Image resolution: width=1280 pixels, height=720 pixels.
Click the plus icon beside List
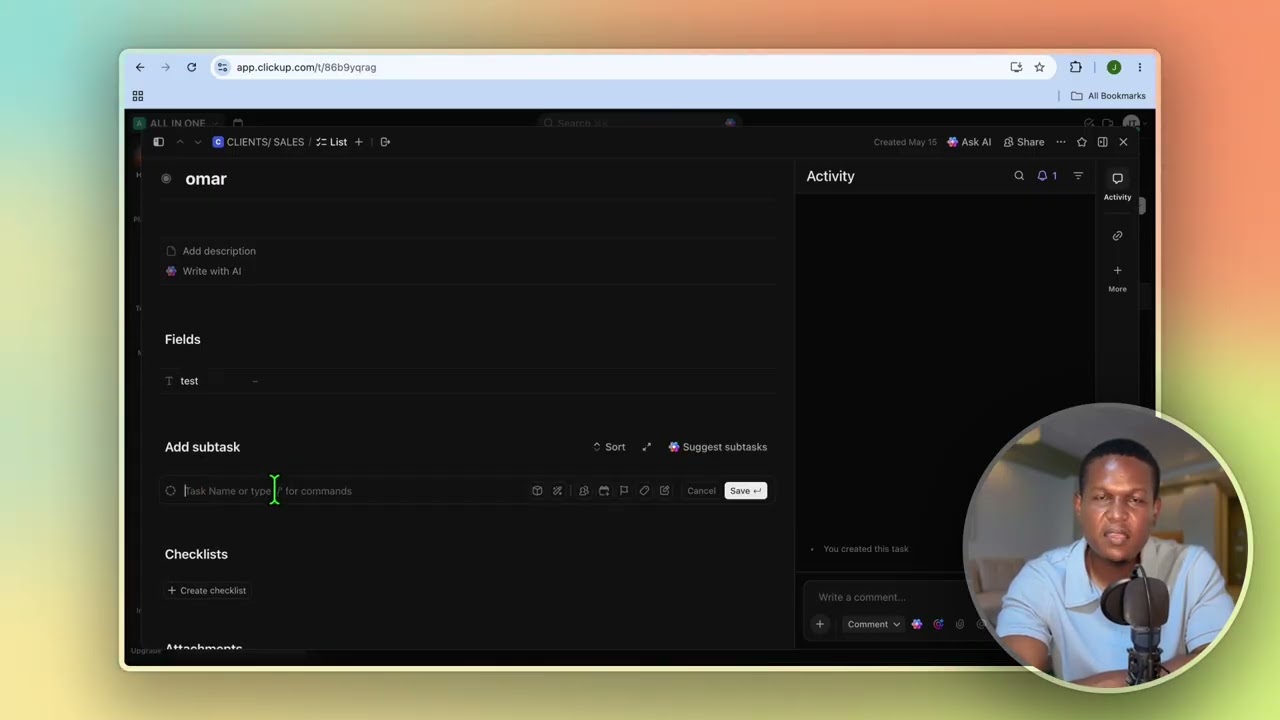(359, 142)
